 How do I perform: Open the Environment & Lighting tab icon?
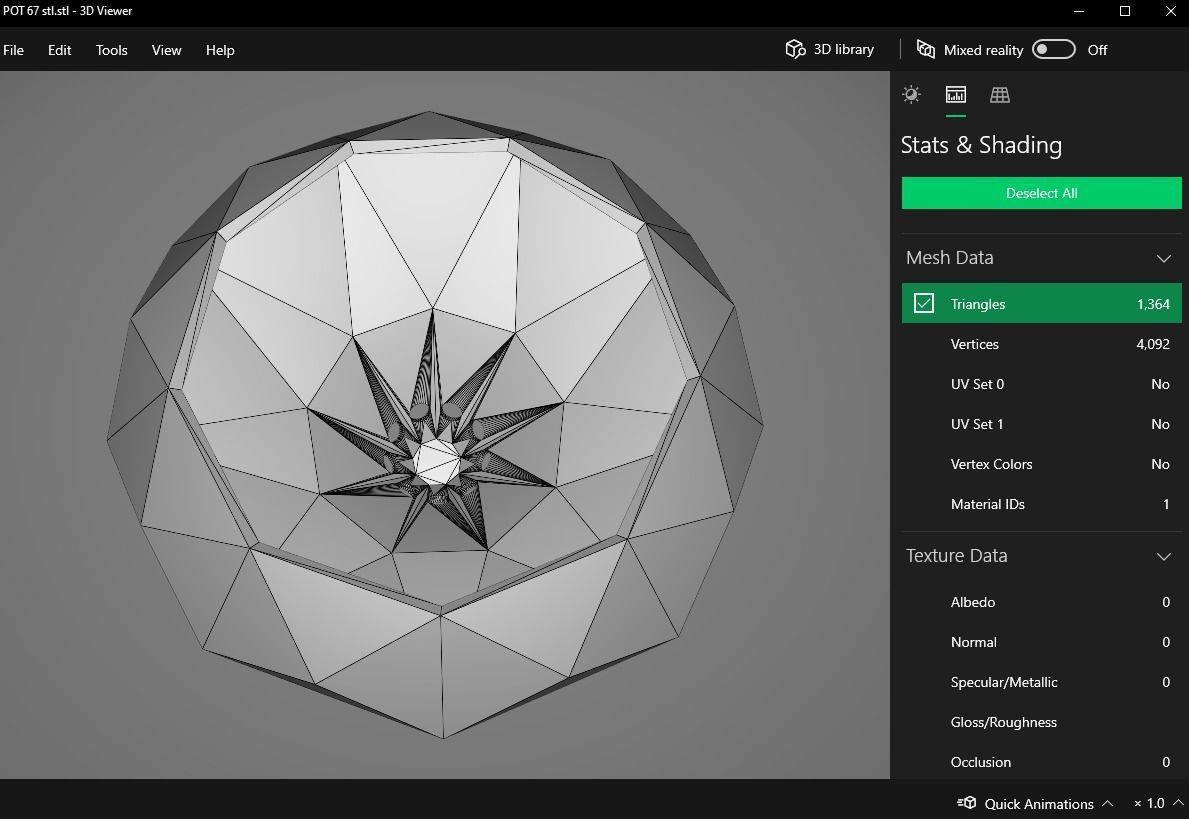coord(911,95)
